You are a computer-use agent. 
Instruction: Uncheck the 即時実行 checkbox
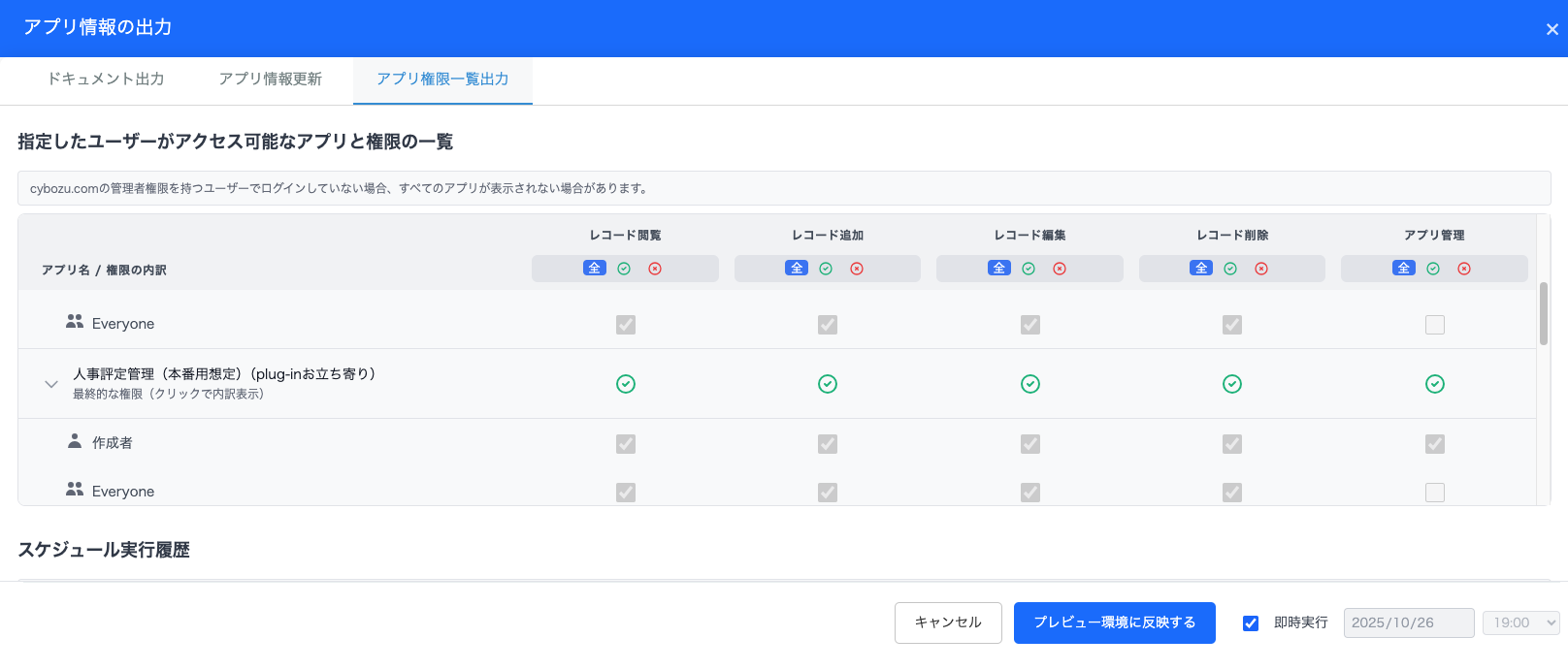pyautogui.click(x=1251, y=623)
